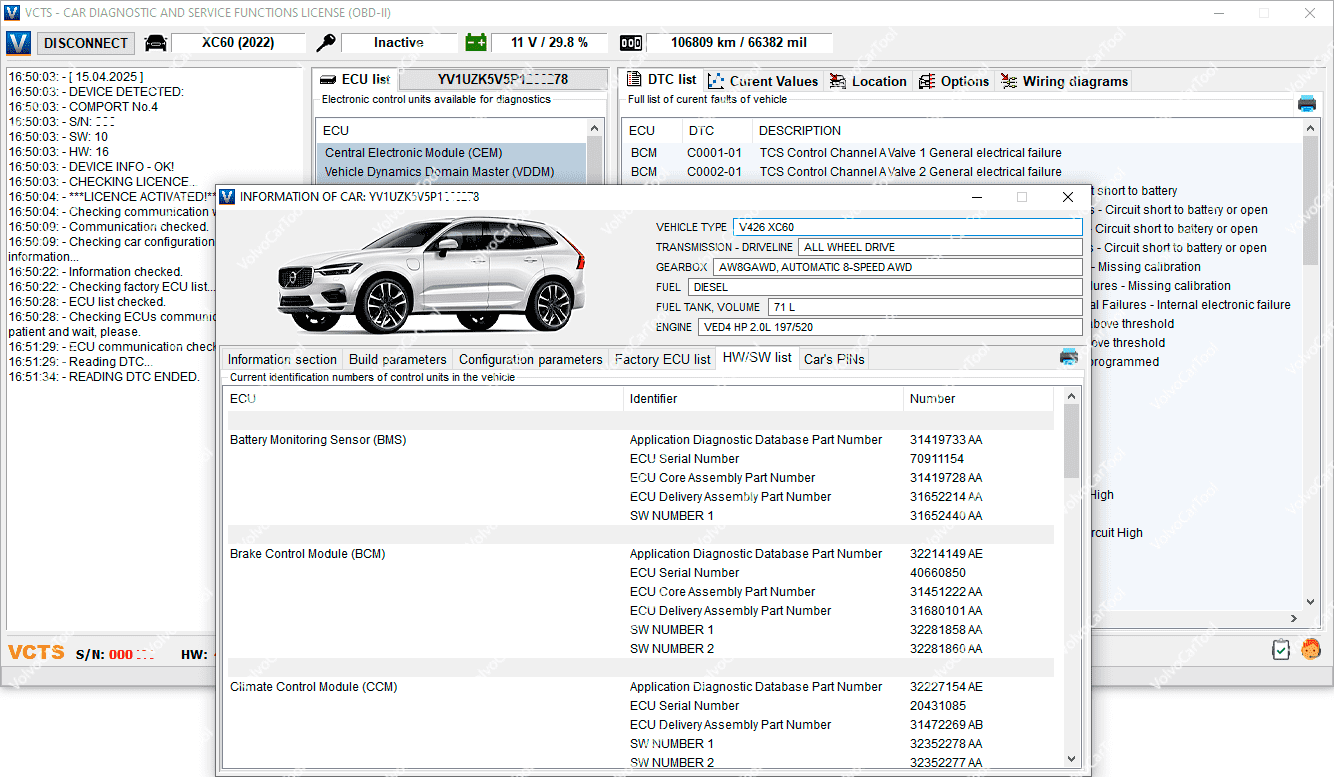The image size is (1334, 777).
Task: Click the VCTS logo icon beside DISCONNECT
Action: tap(19, 43)
